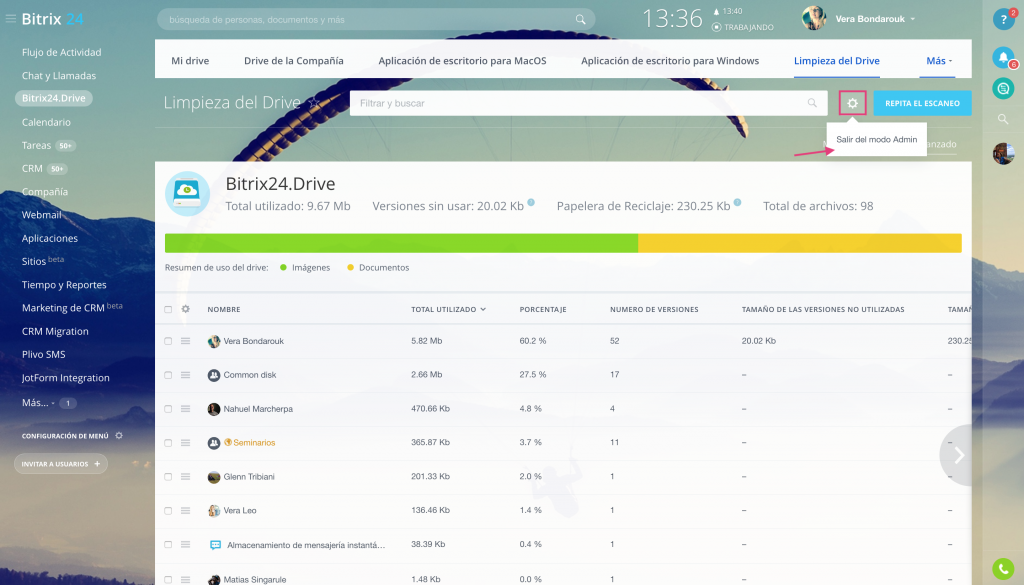Click the settings gear next to Filtrar y buscar
The width and height of the screenshot is (1024, 585).
tap(852, 103)
